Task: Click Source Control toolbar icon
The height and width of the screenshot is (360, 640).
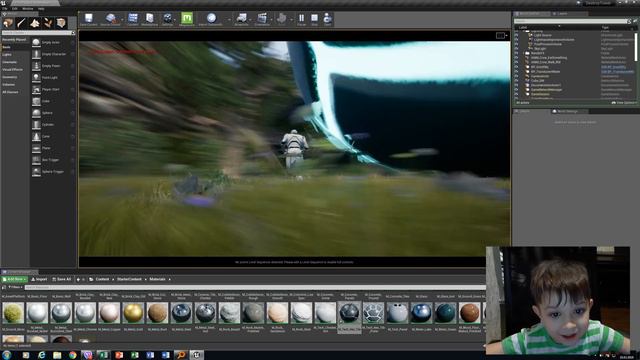Action: [110, 19]
